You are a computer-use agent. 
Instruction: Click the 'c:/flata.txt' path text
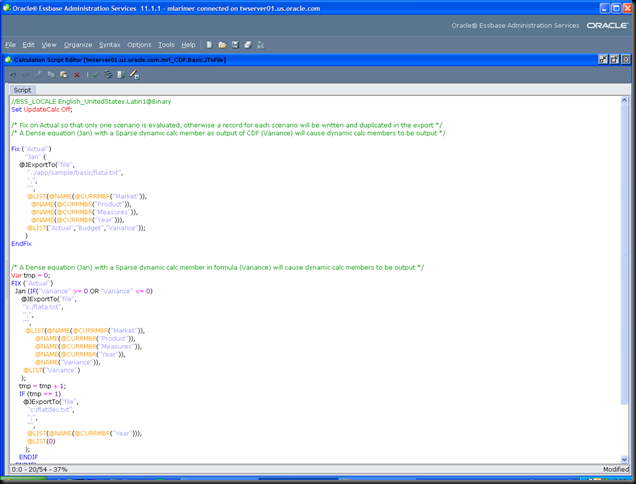pos(43,307)
